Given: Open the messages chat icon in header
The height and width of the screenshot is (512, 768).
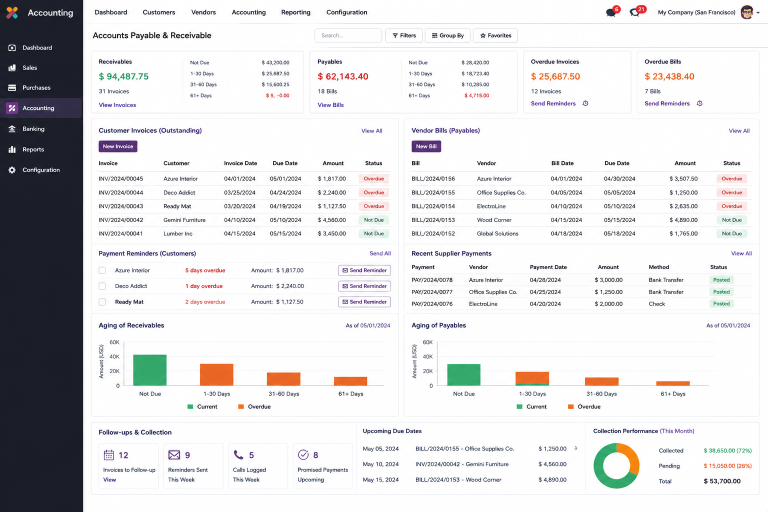Looking at the screenshot, I should point(611,13).
